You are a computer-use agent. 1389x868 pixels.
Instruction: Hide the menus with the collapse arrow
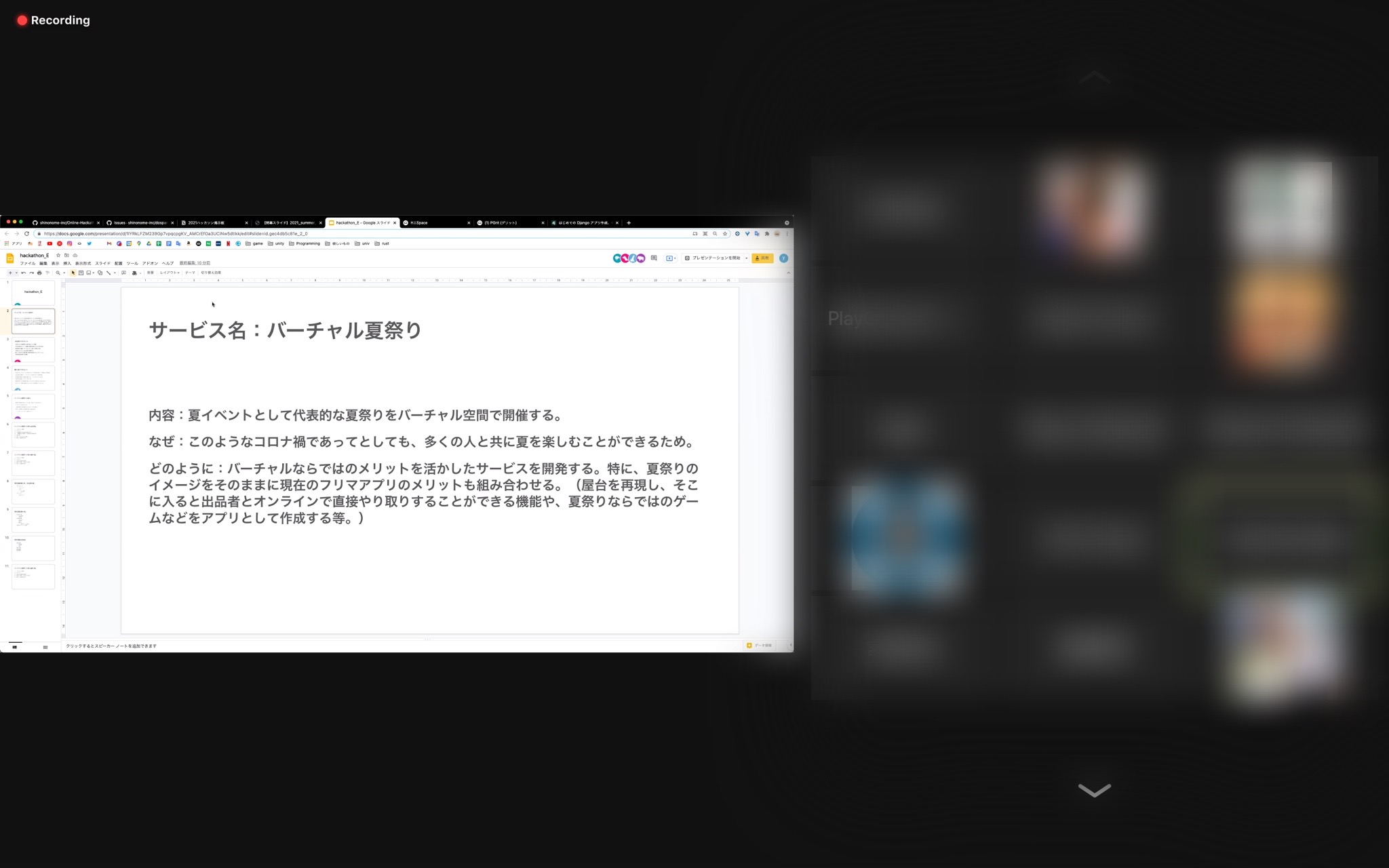tap(788, 273)
